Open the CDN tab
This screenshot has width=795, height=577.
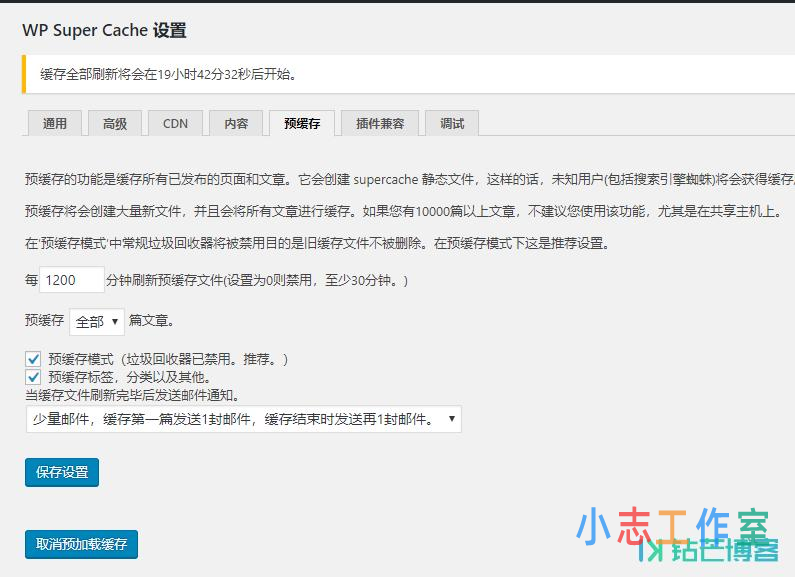click(x=175, y=123)
